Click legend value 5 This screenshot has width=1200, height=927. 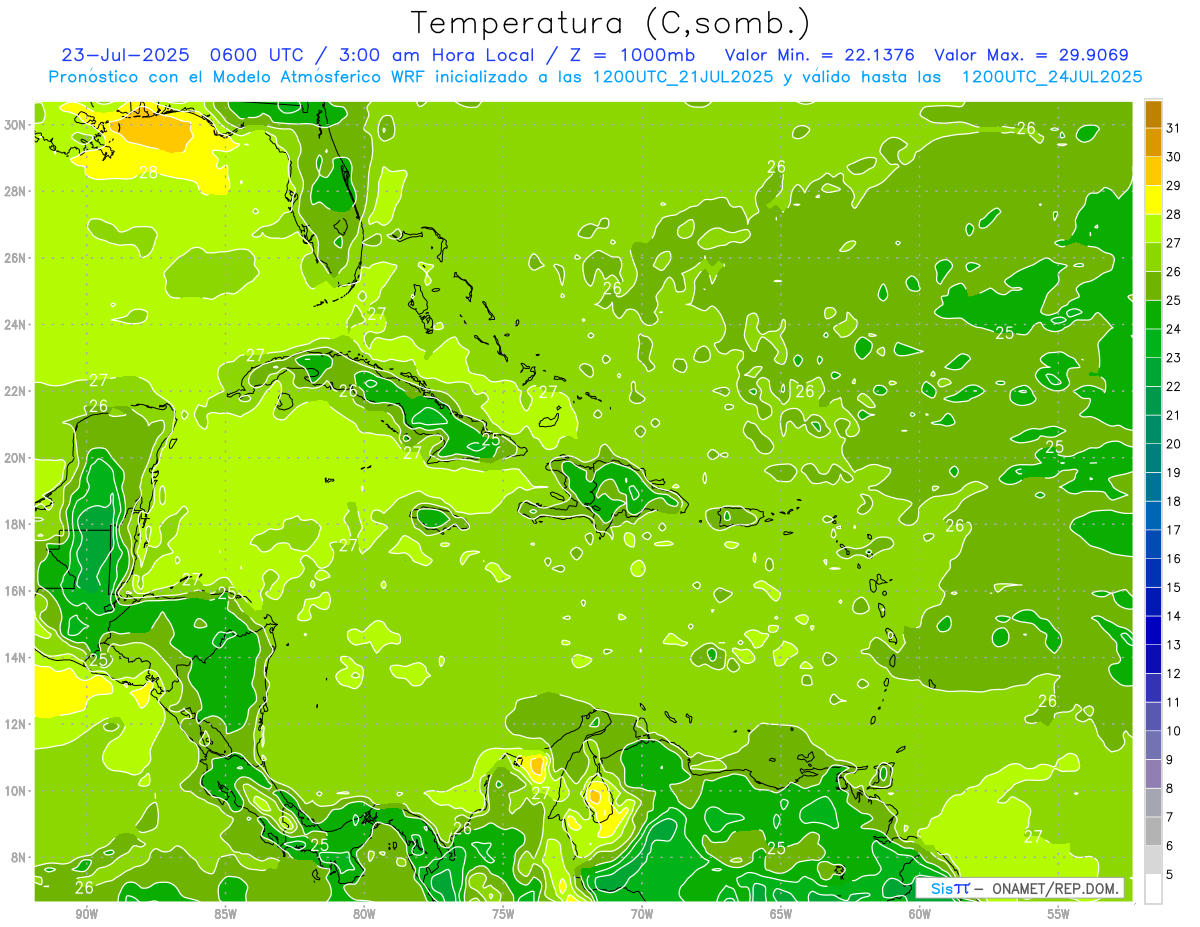[1170, 874]
